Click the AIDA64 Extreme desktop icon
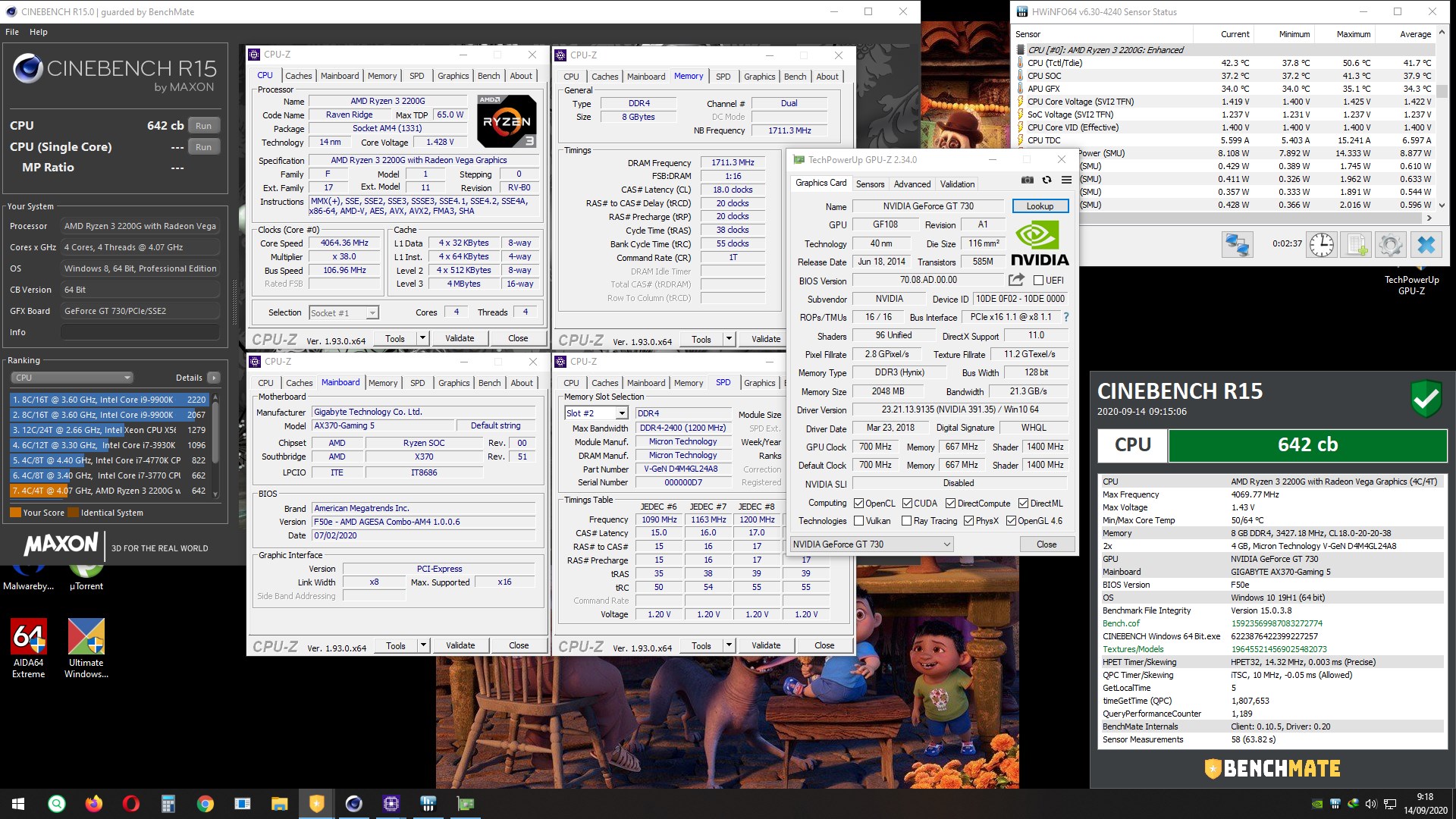 [x=29, y=647]
